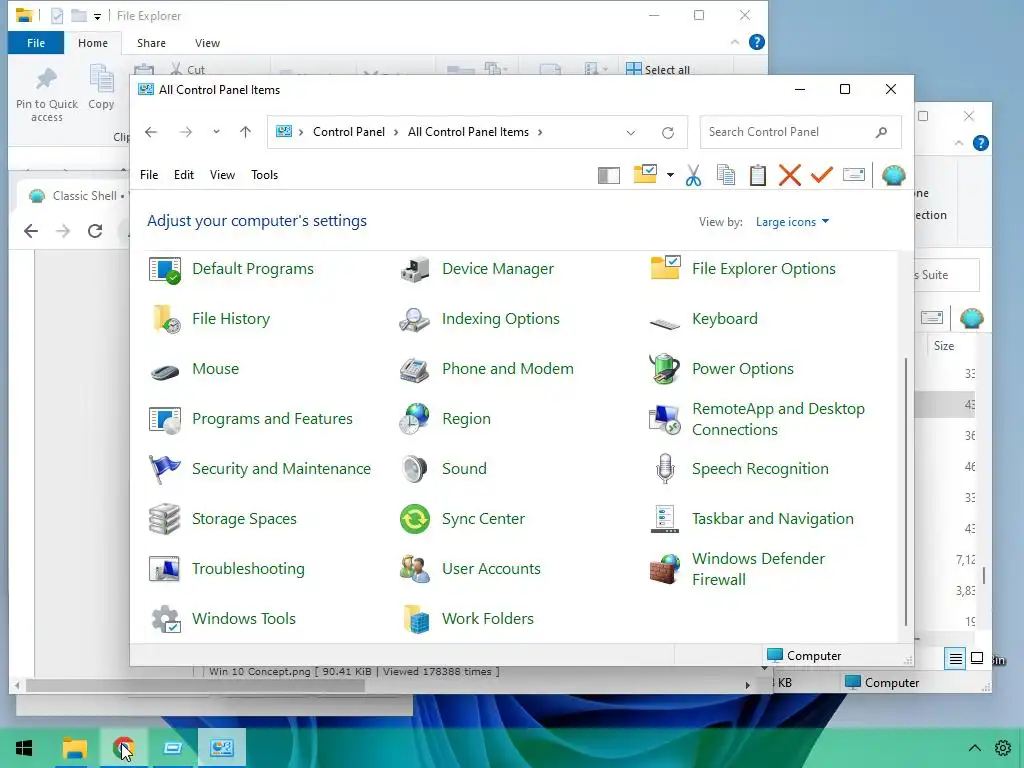The height and width of the screenshot is (768, 1024).
Task: Open Keyboard settings item
Action: point(703,319)
